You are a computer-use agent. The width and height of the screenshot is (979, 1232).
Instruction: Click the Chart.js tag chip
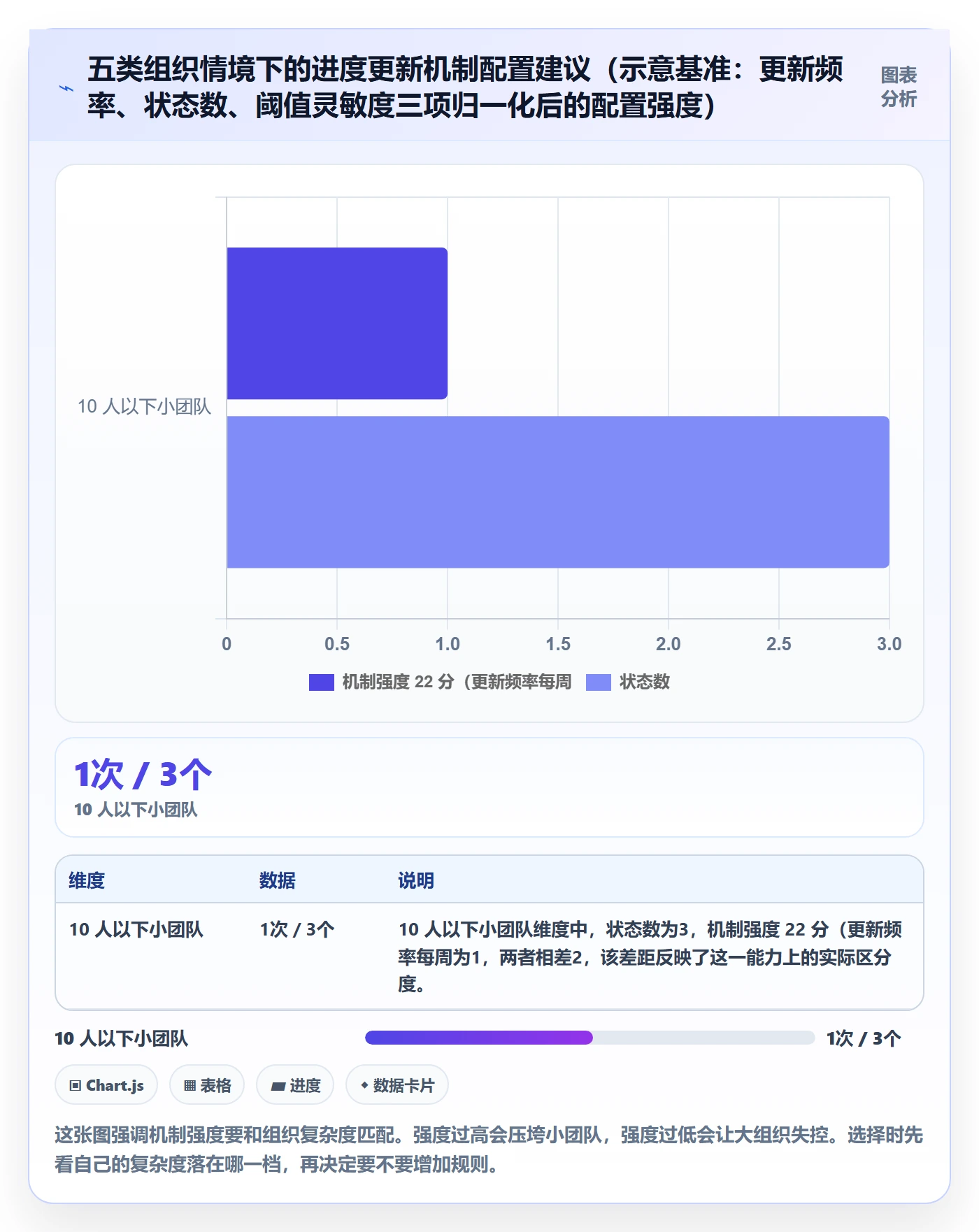click(x=106, y=1085)
